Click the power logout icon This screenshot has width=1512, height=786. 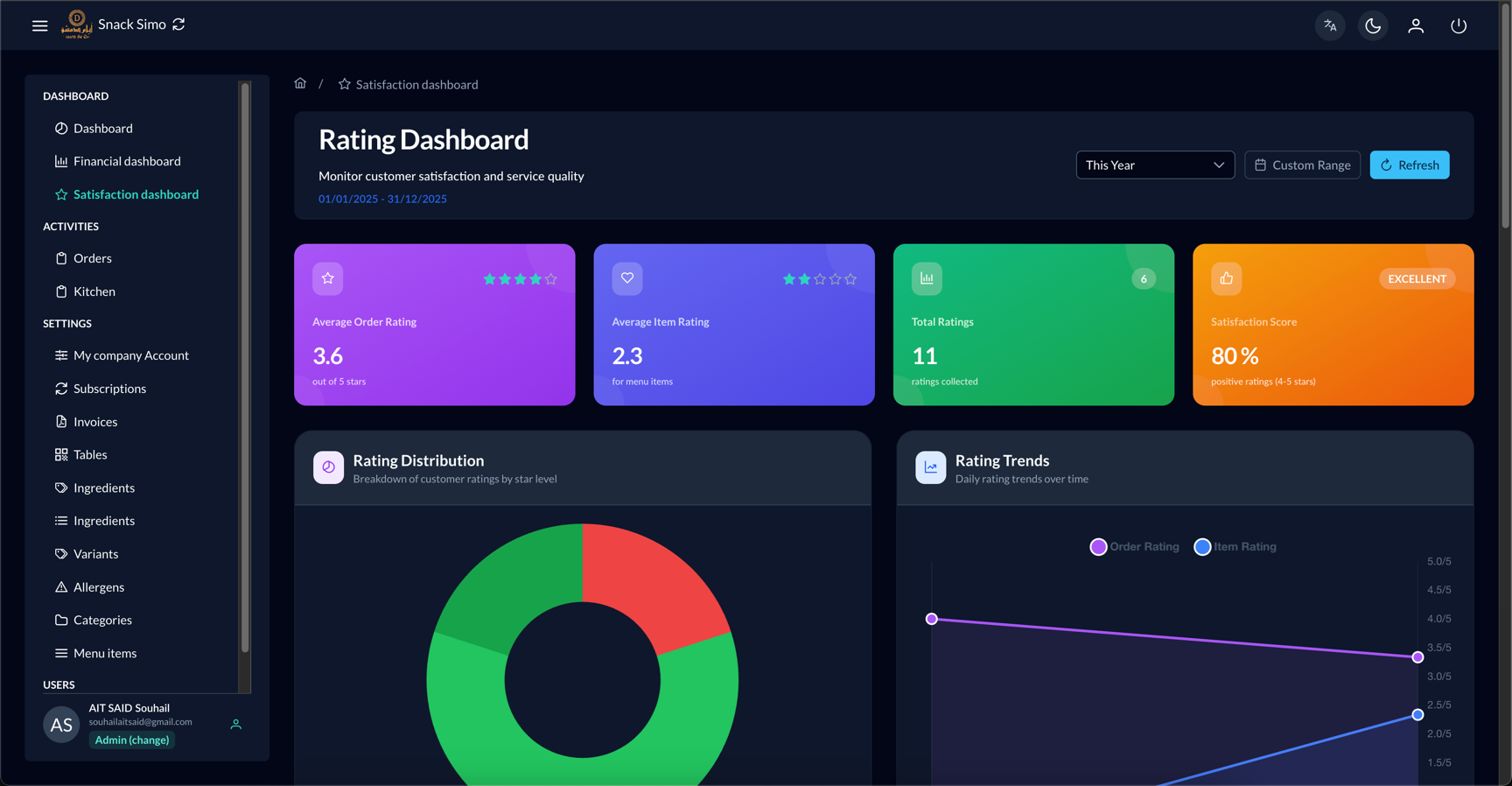[x=1459, y=25]
